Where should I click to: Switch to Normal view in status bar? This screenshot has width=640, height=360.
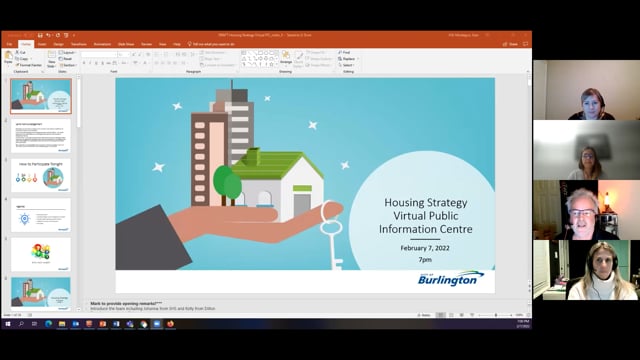point(441,315)
